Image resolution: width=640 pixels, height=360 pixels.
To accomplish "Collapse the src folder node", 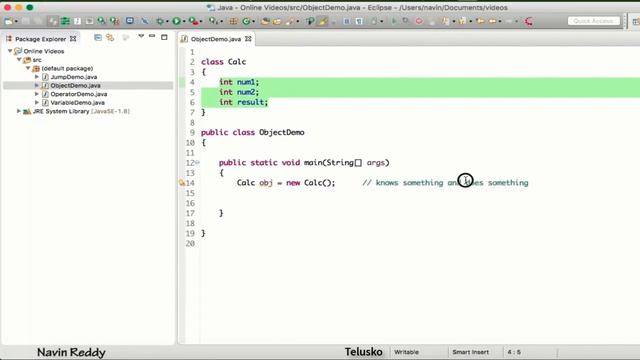I will click(19, 60).
